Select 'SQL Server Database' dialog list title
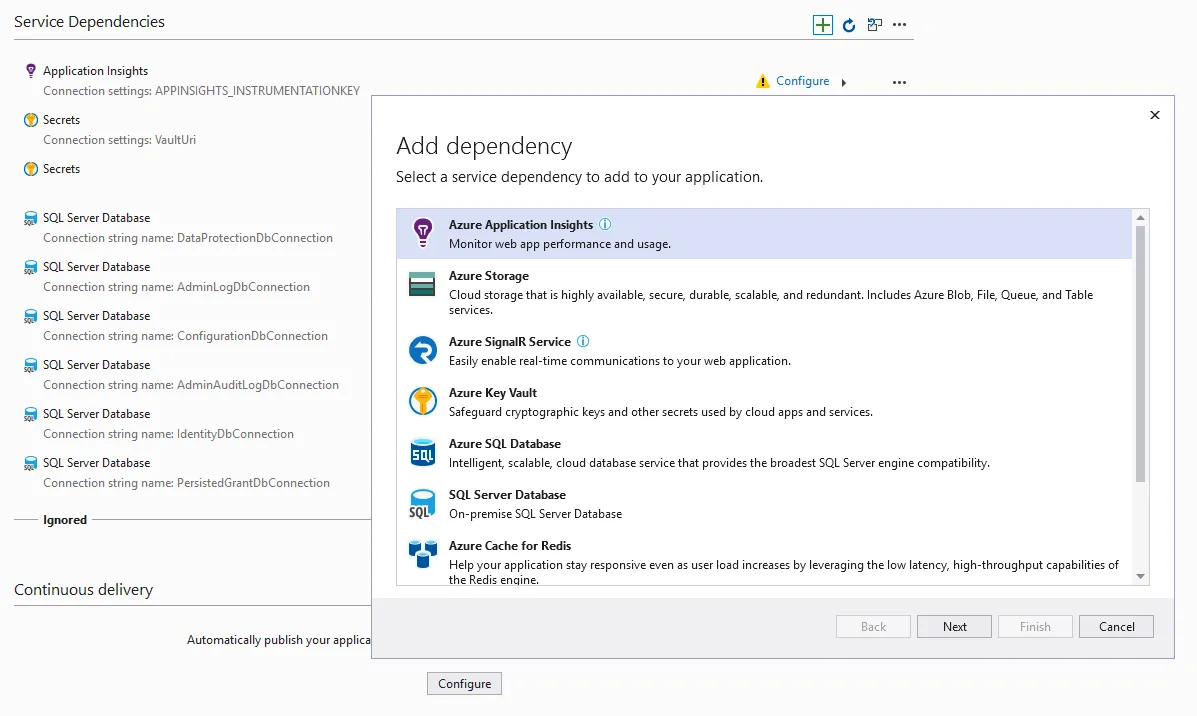 coord(507,495)
